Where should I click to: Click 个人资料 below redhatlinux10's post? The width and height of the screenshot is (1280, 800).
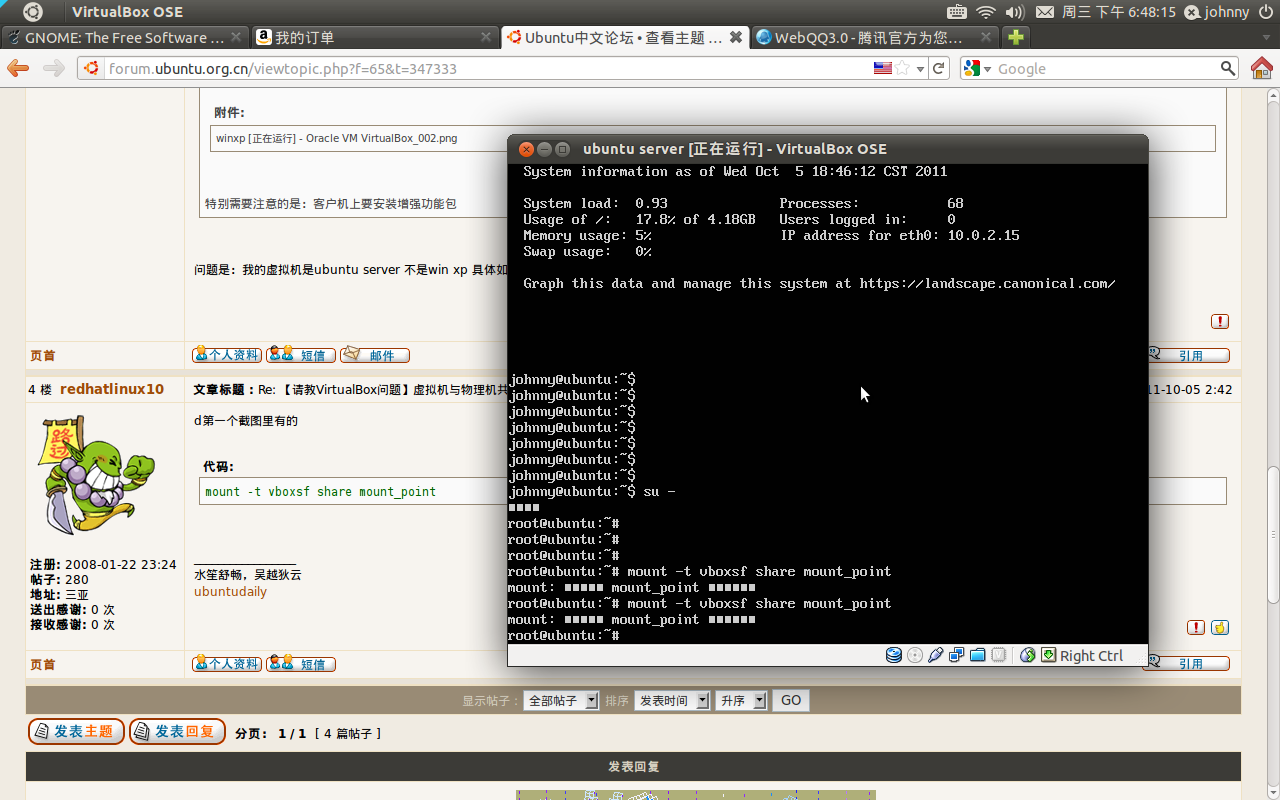tap(227, 664)
